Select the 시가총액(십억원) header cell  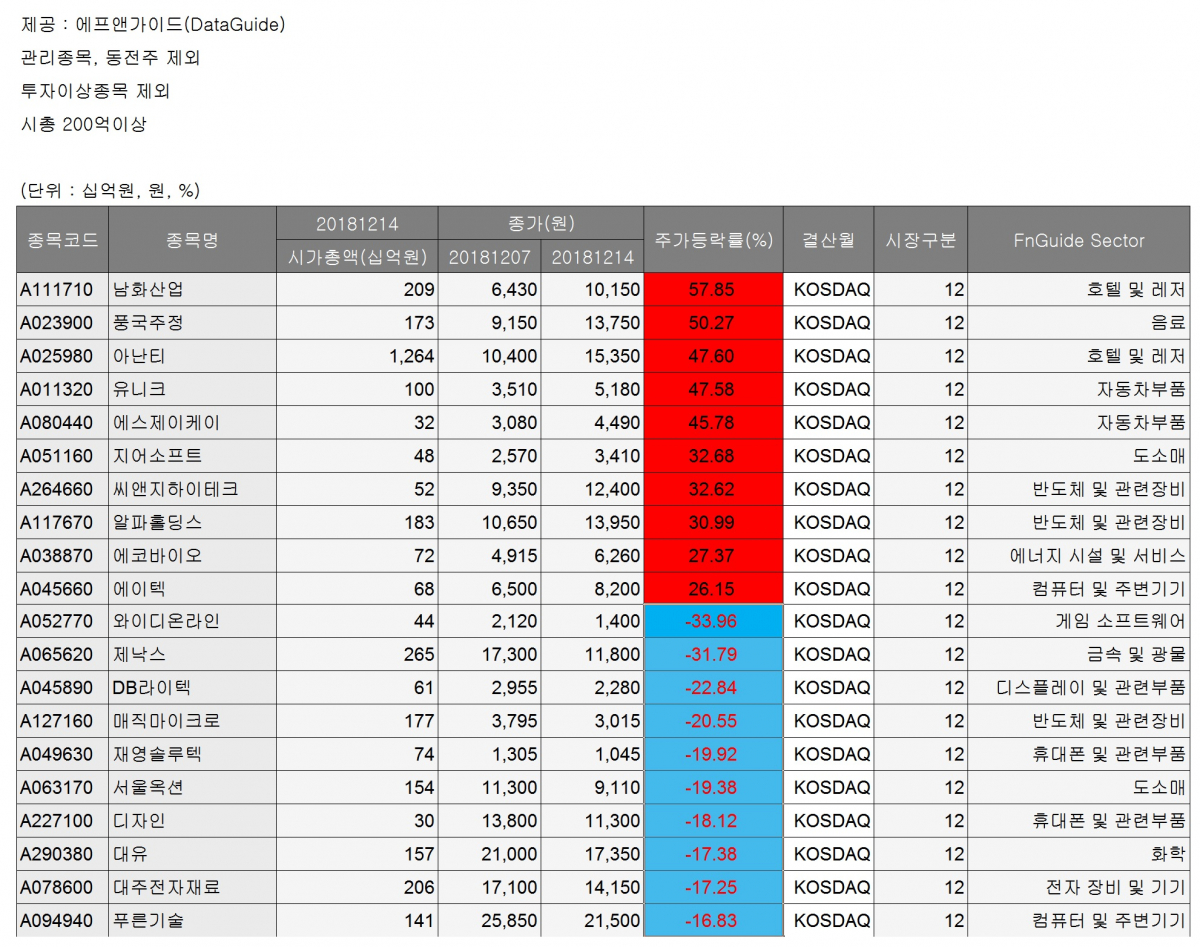(x=355, y=257)
